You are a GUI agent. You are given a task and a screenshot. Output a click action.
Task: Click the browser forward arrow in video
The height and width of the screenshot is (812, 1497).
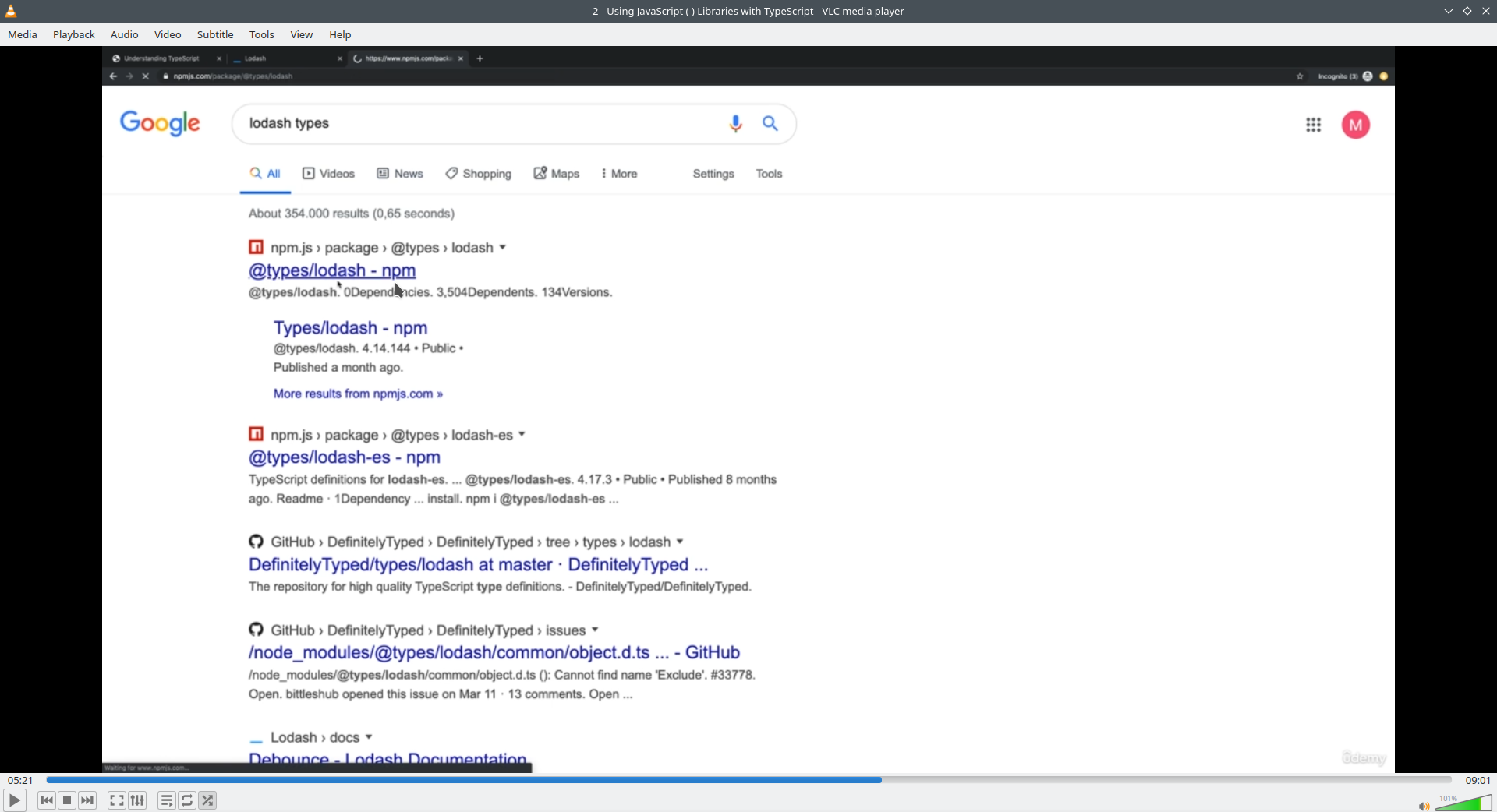[129, 76]
